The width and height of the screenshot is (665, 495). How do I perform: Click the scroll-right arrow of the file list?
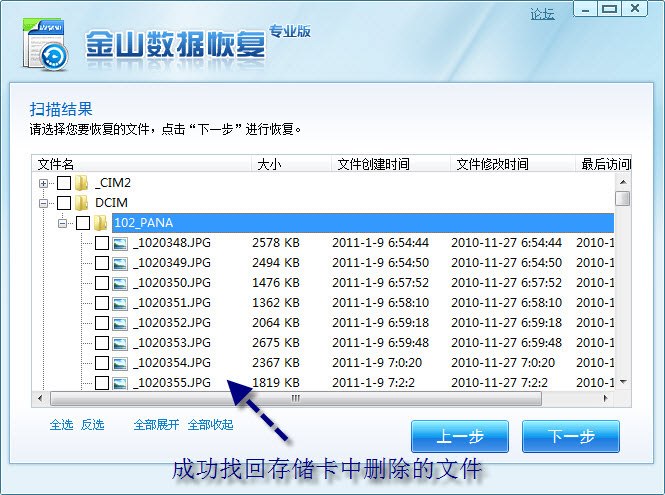[606, 398]
